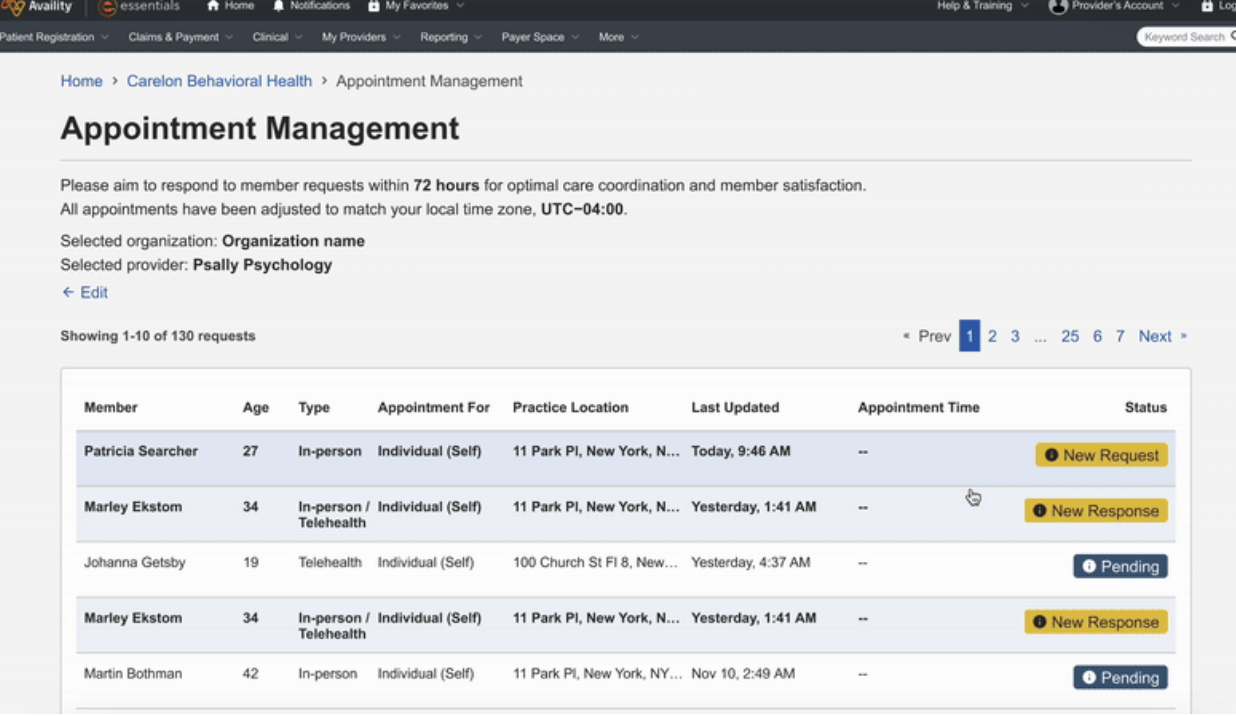
Task: Click the info icon in Martin Bothman's Pending badge
Action: point(1089,677)
